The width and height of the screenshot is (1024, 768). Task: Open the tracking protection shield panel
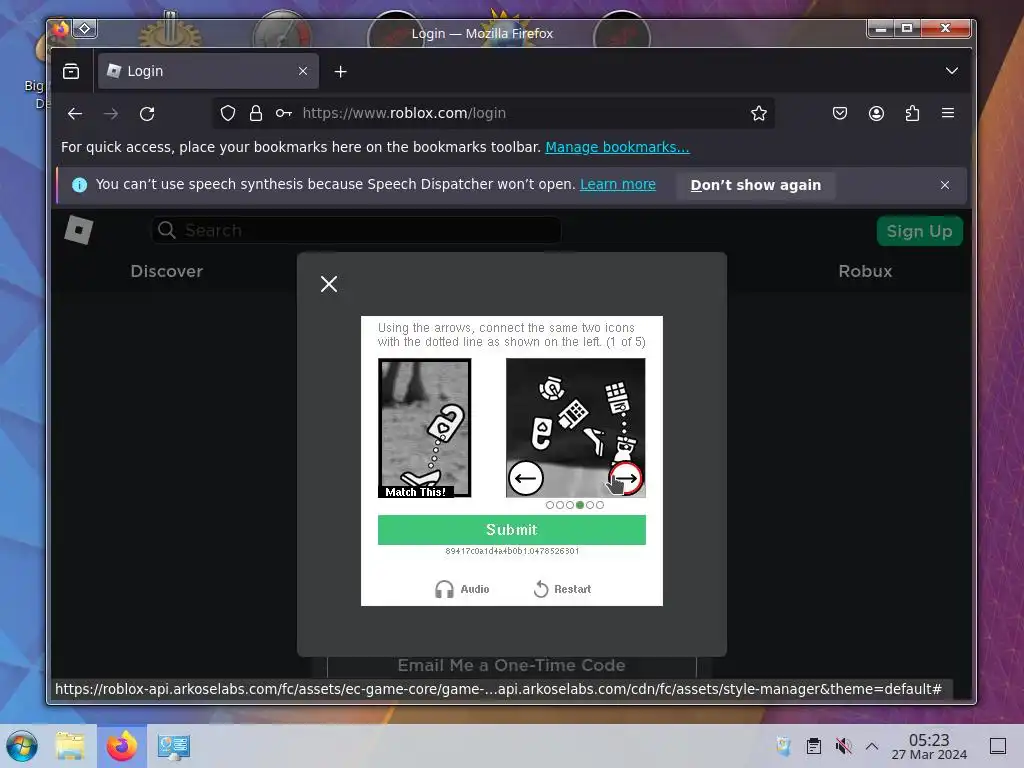(227, 114)
